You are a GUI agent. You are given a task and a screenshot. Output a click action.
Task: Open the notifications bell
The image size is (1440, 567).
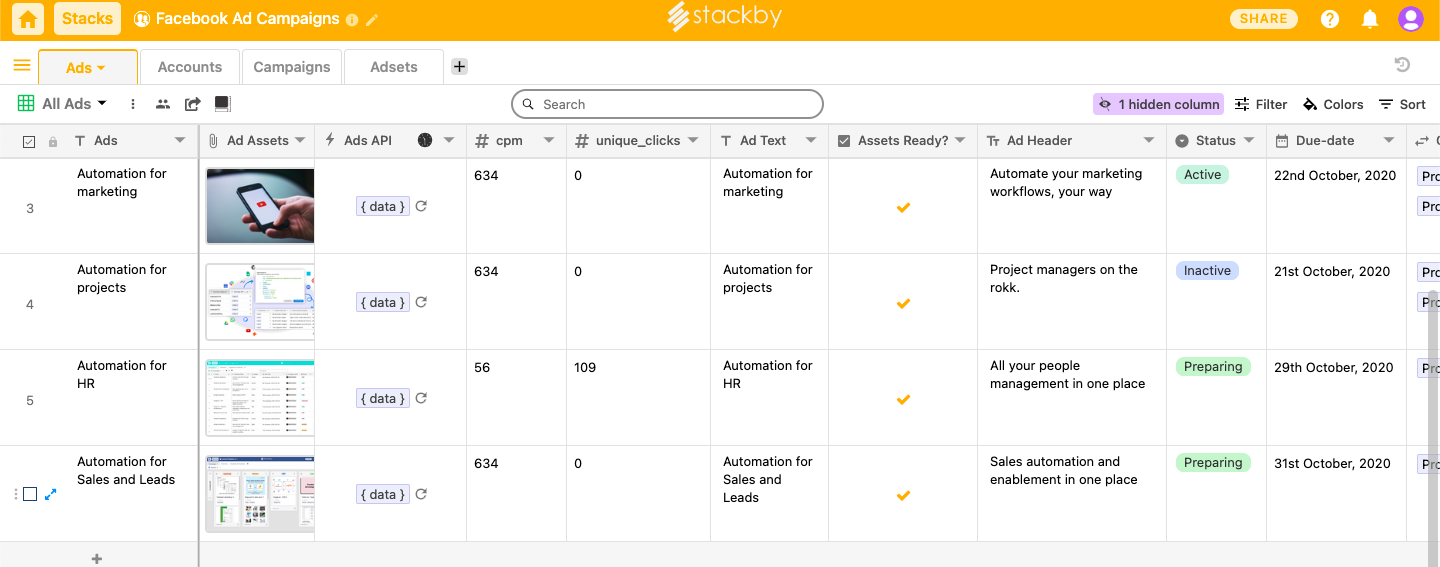coord(1370,19)
